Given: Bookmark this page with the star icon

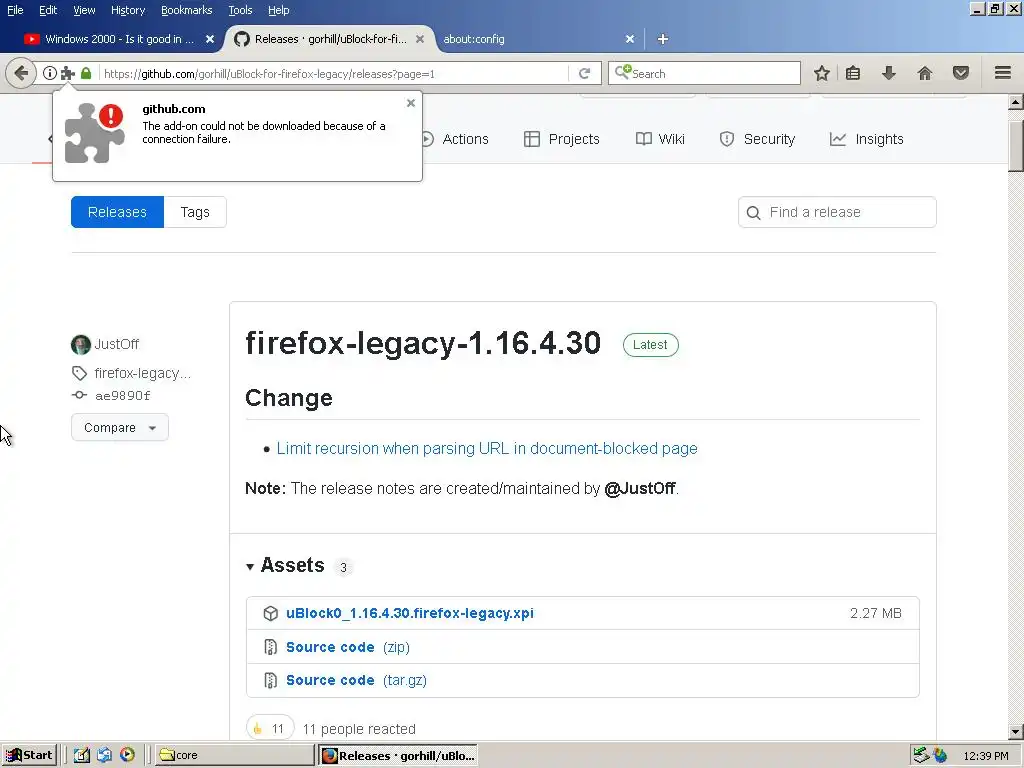Looking at the screenshot, I should click(822, 73).
